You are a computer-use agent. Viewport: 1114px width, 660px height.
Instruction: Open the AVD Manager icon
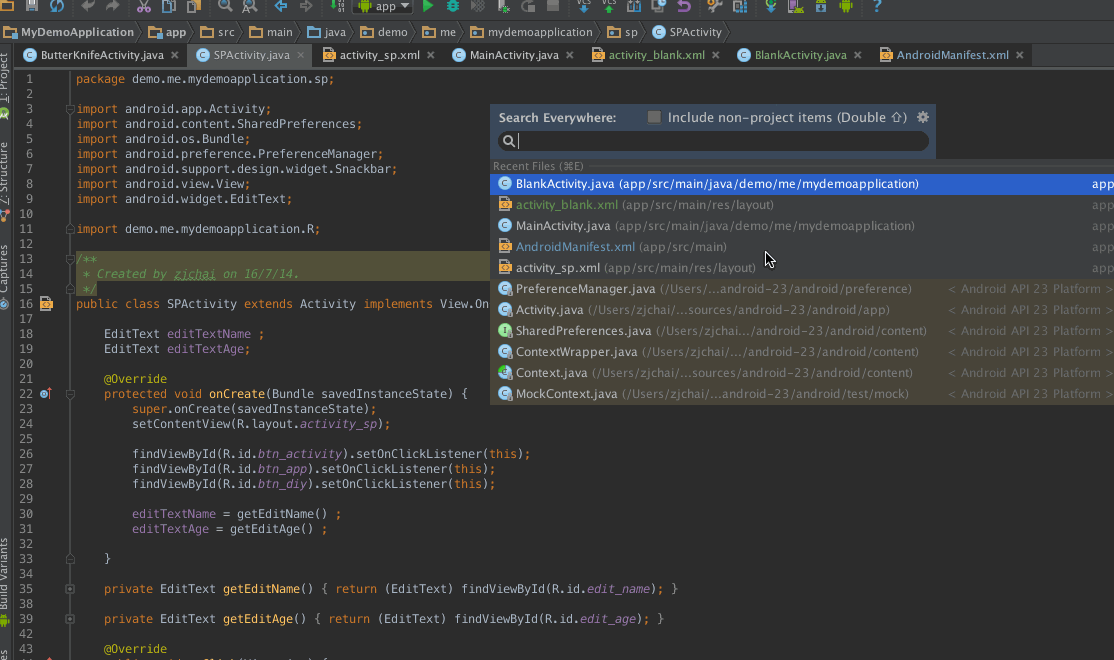click(796, 6)
